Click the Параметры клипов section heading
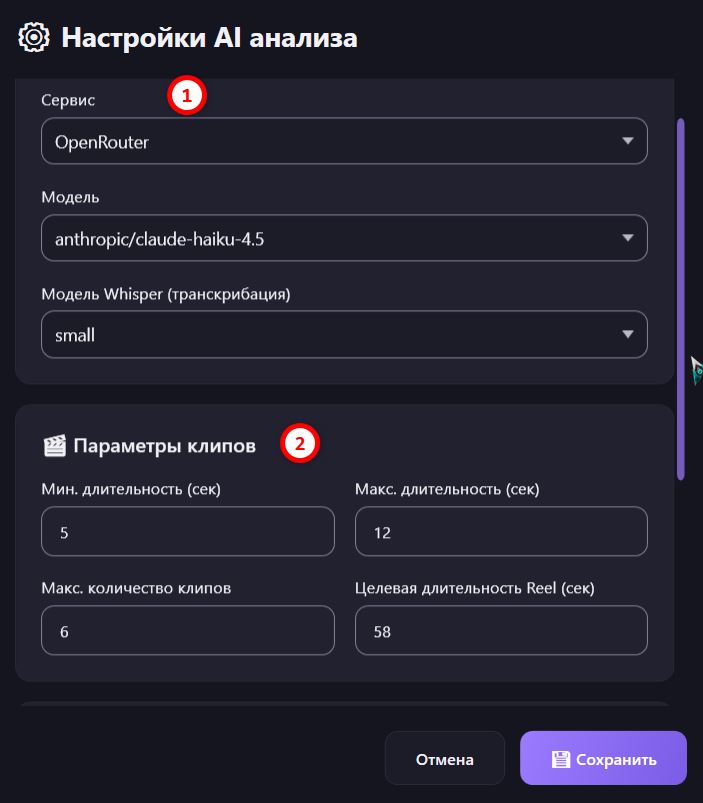This screenshot has width=703, height=803. 164,446
